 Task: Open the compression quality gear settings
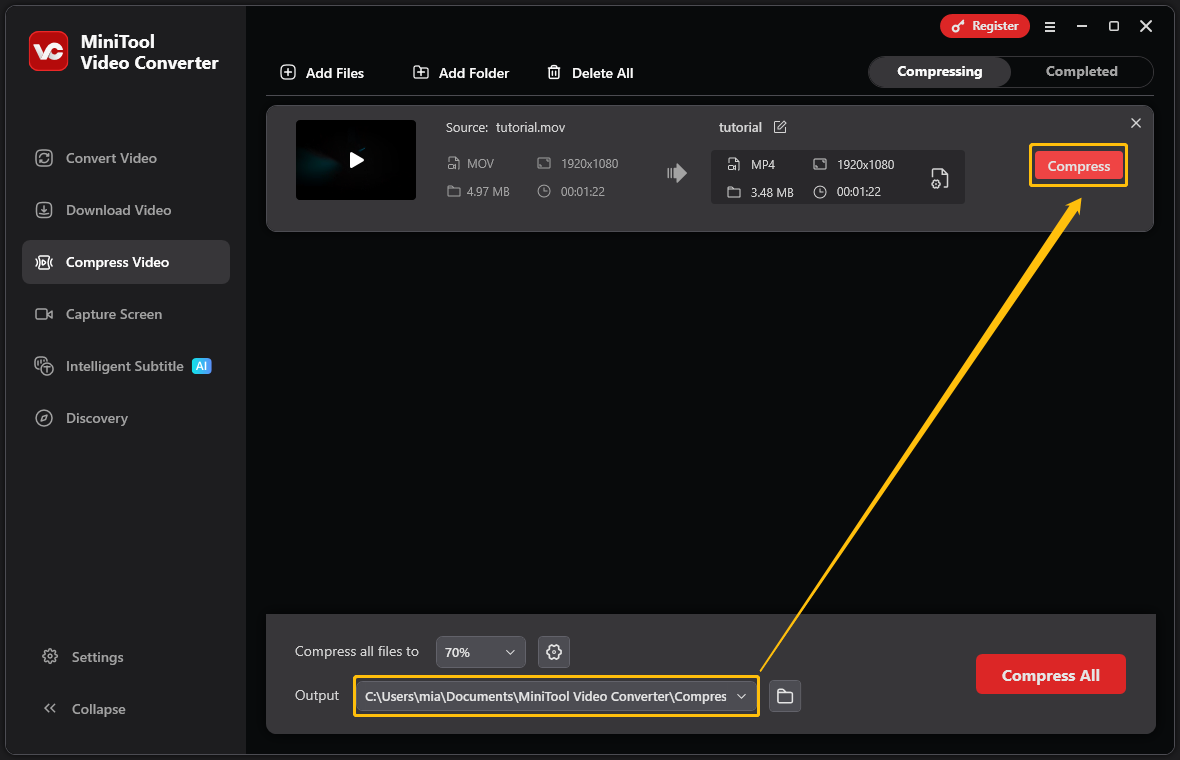coord(554,651)
